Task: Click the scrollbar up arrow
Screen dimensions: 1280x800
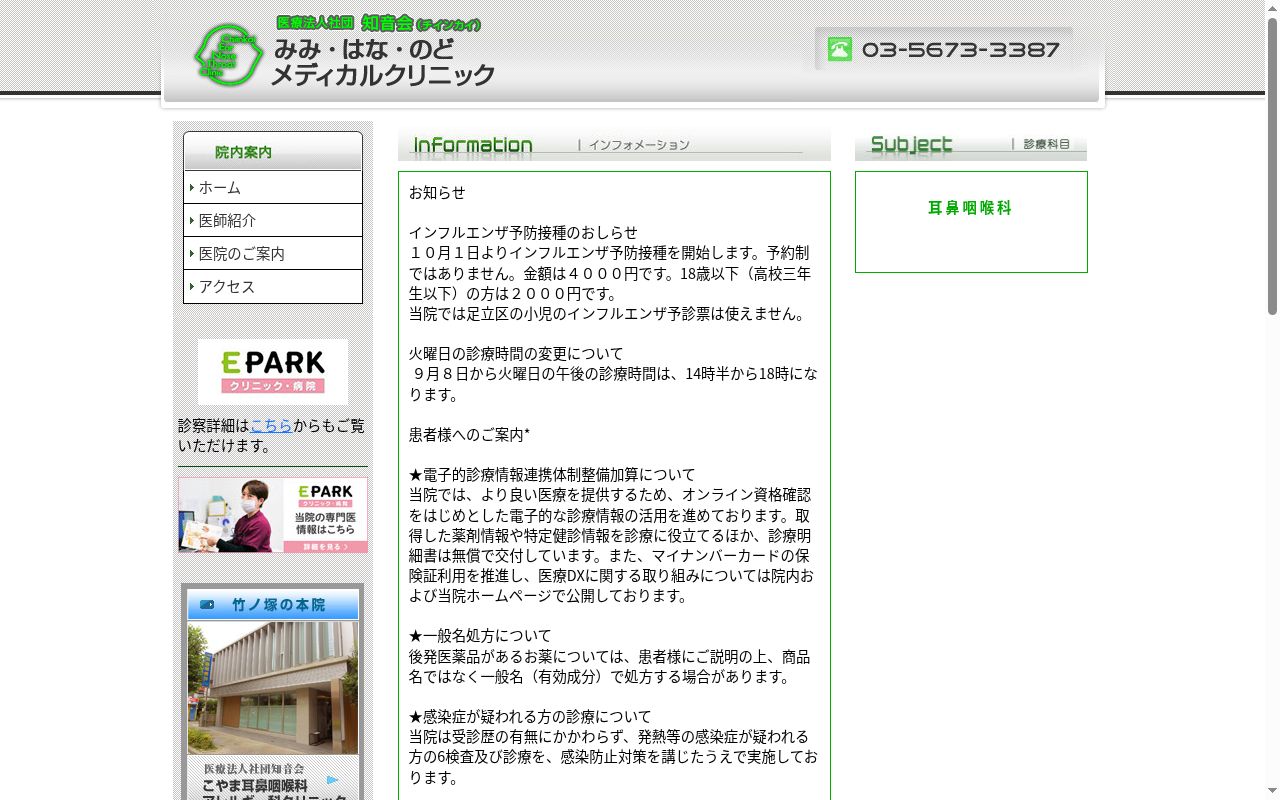Action: (x=1272, y=8)
